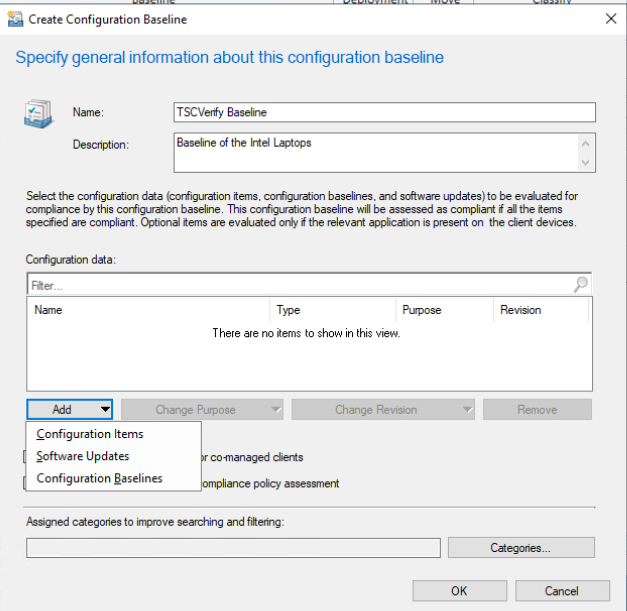The width and height of the screenshot is (627, 611).
Task: Click Description box scroll up arrow
Action: click(585, 143)
